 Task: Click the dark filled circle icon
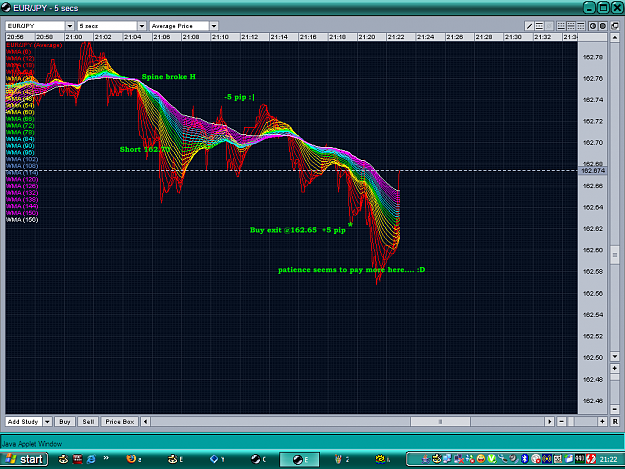(603, 26)
